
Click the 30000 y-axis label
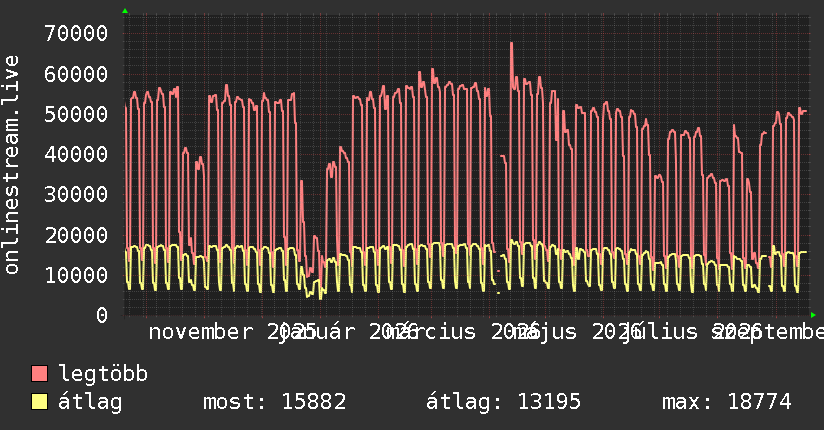coord(76,194)
